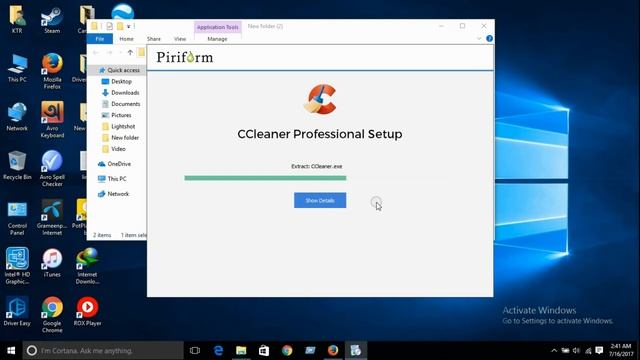Open the Manage ribbon tab
This screenshot has width=640, height=360.
point(217,39)
